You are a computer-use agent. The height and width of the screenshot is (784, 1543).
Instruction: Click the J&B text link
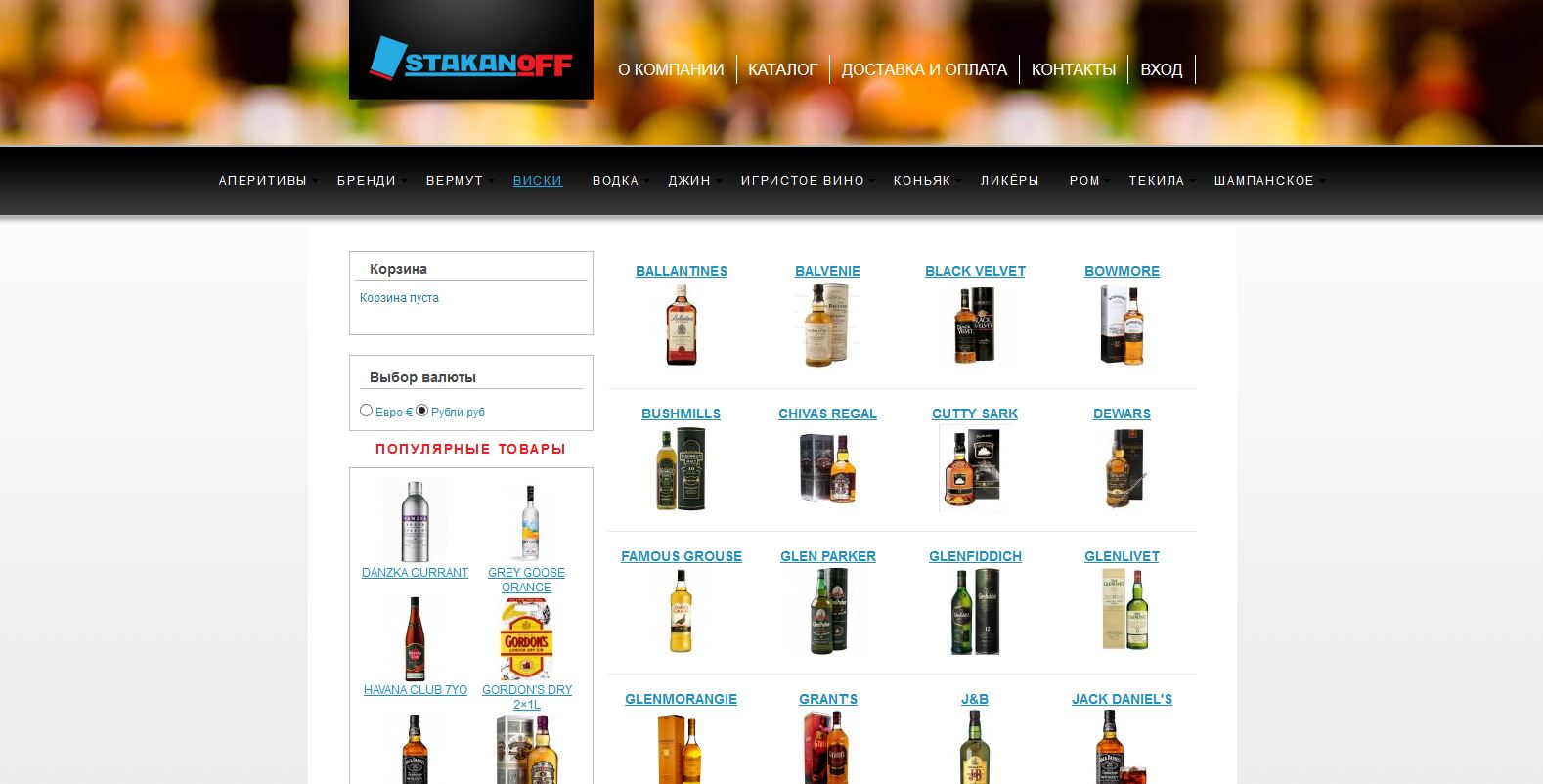coord(975,699)
